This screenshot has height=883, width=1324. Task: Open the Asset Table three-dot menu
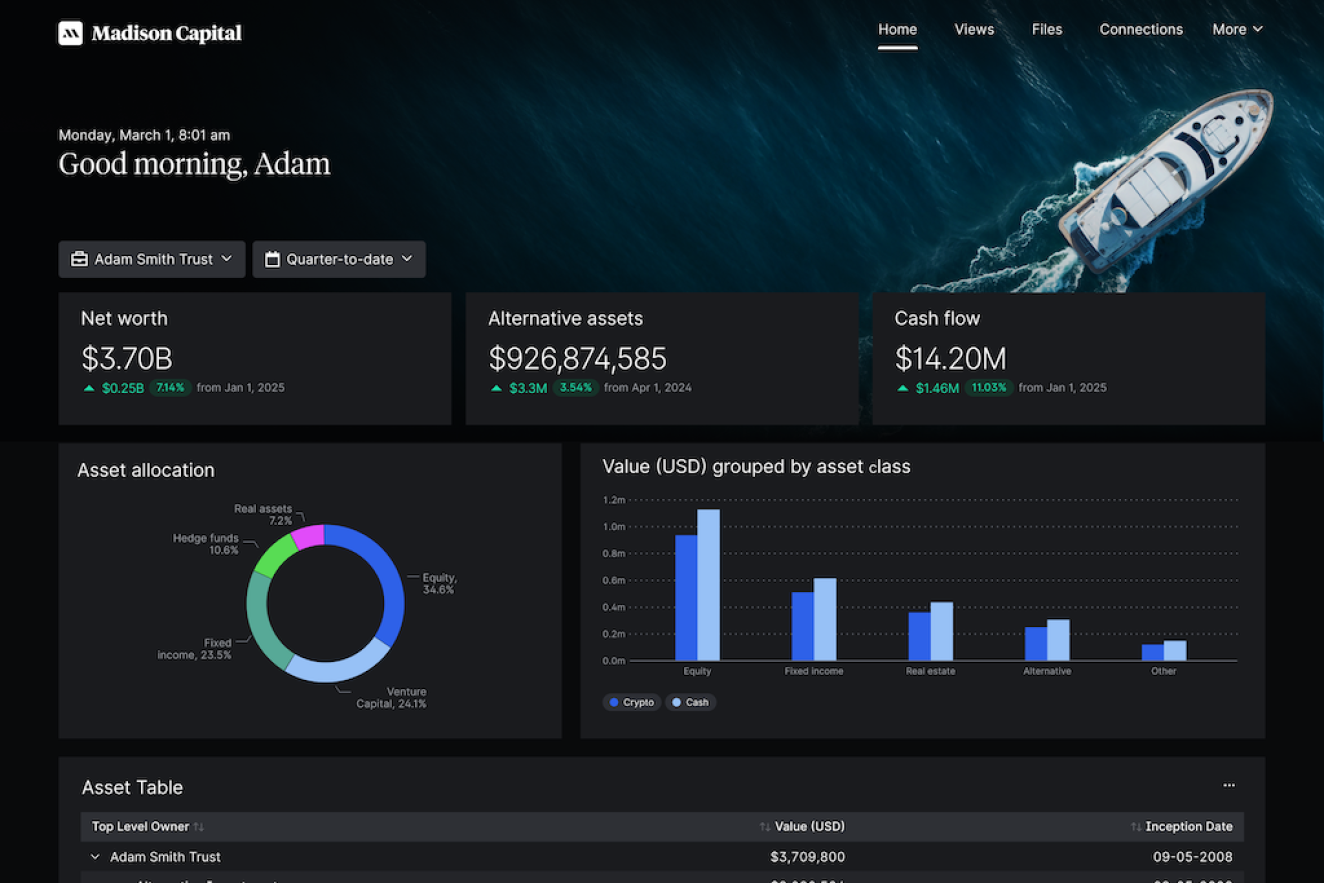coord(1229,786)
